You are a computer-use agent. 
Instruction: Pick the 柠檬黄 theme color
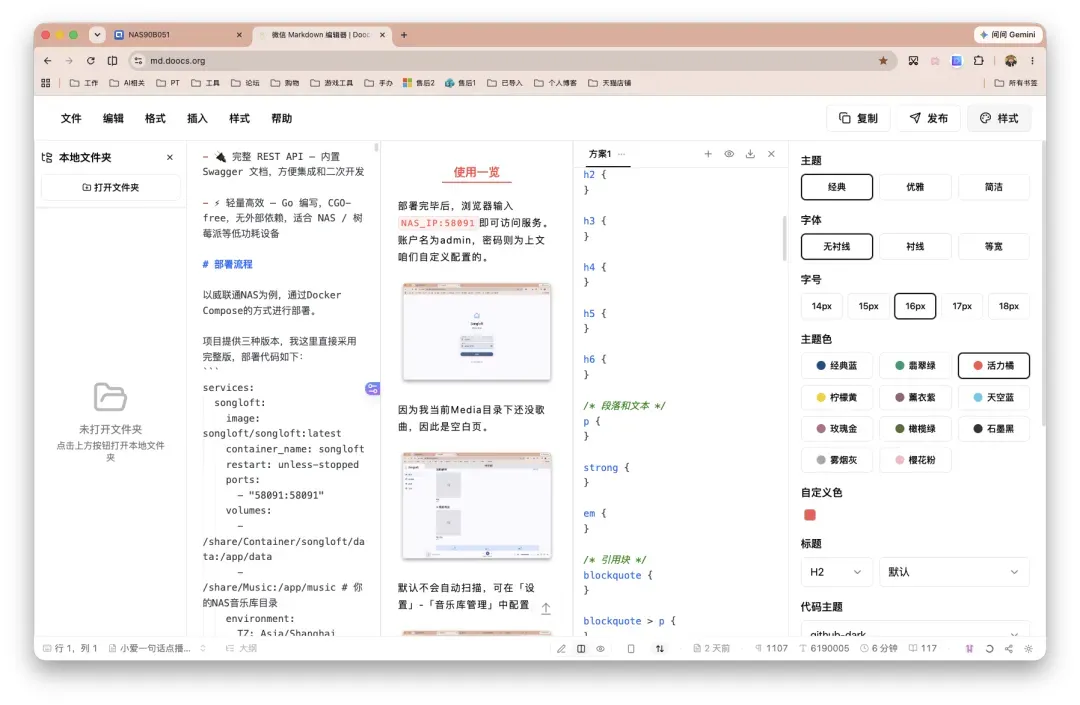(x=837, y=397)
